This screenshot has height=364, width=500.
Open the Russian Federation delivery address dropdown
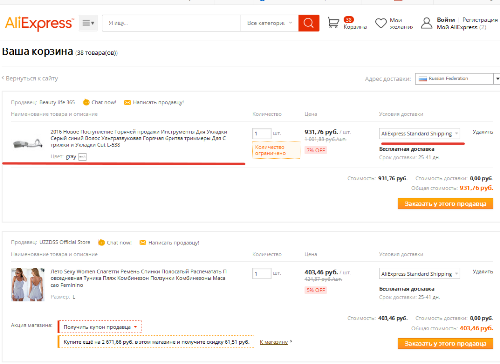click(457, 79)
